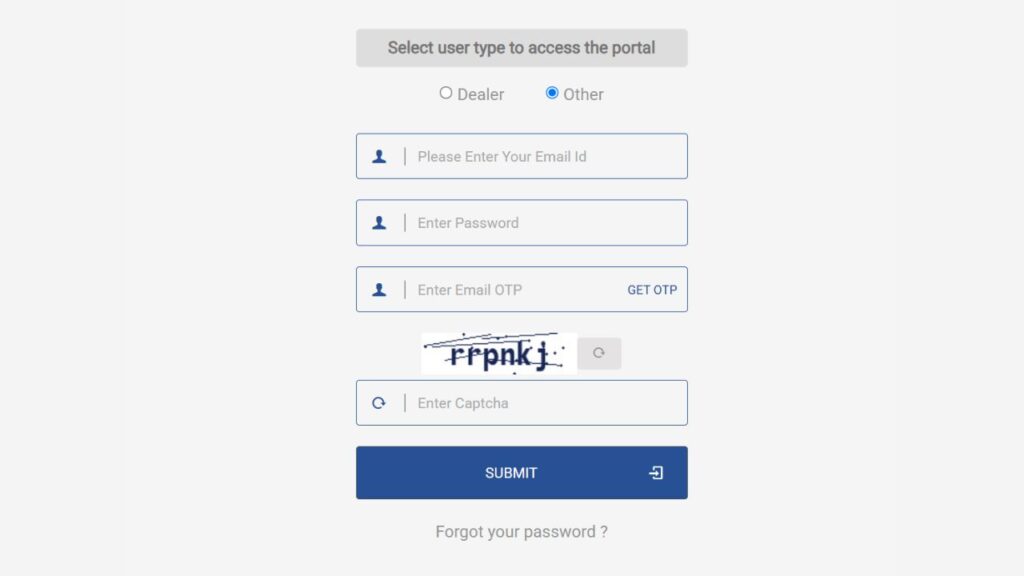Click the refresh icon inside the captcha field
Image resolution: width=1024 pixels, height=576 pixels.
379,403
